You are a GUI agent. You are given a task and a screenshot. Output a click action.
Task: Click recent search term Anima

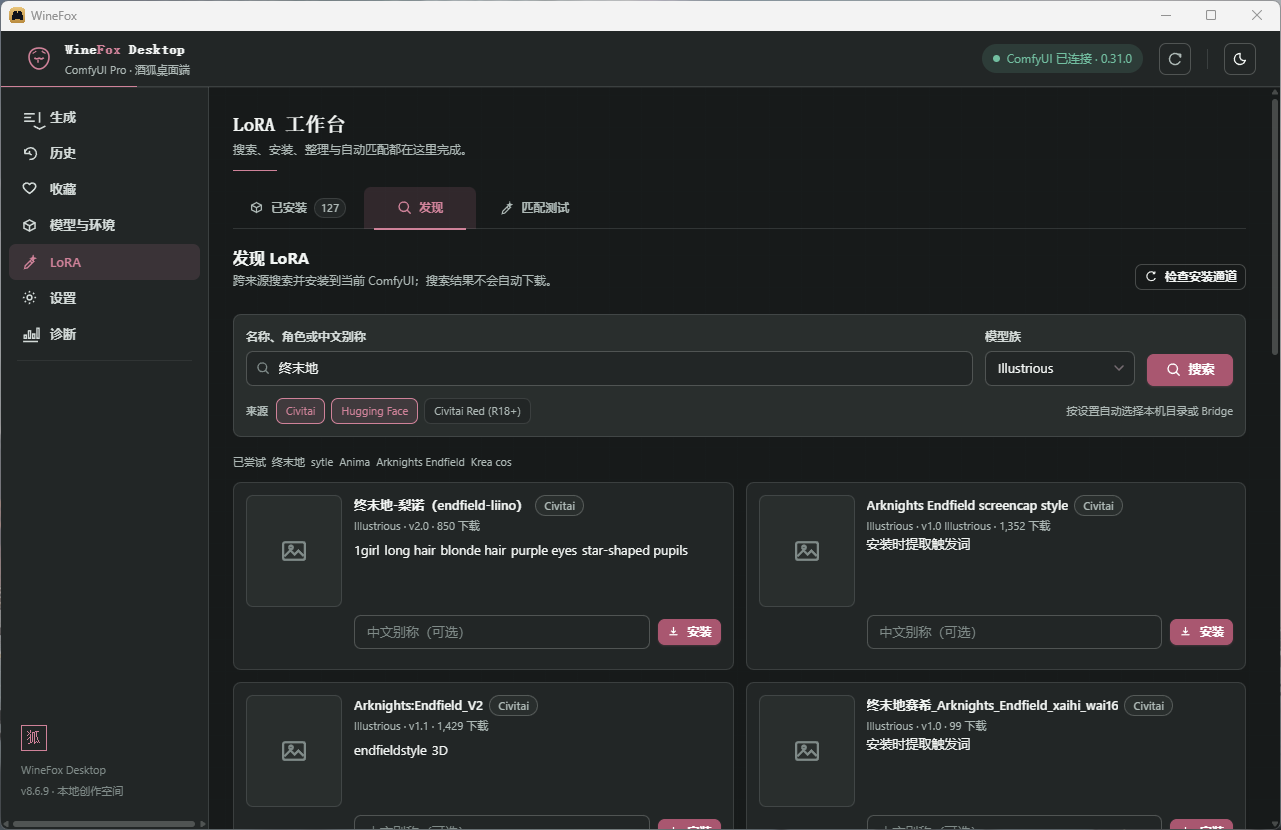coord(354,462)
